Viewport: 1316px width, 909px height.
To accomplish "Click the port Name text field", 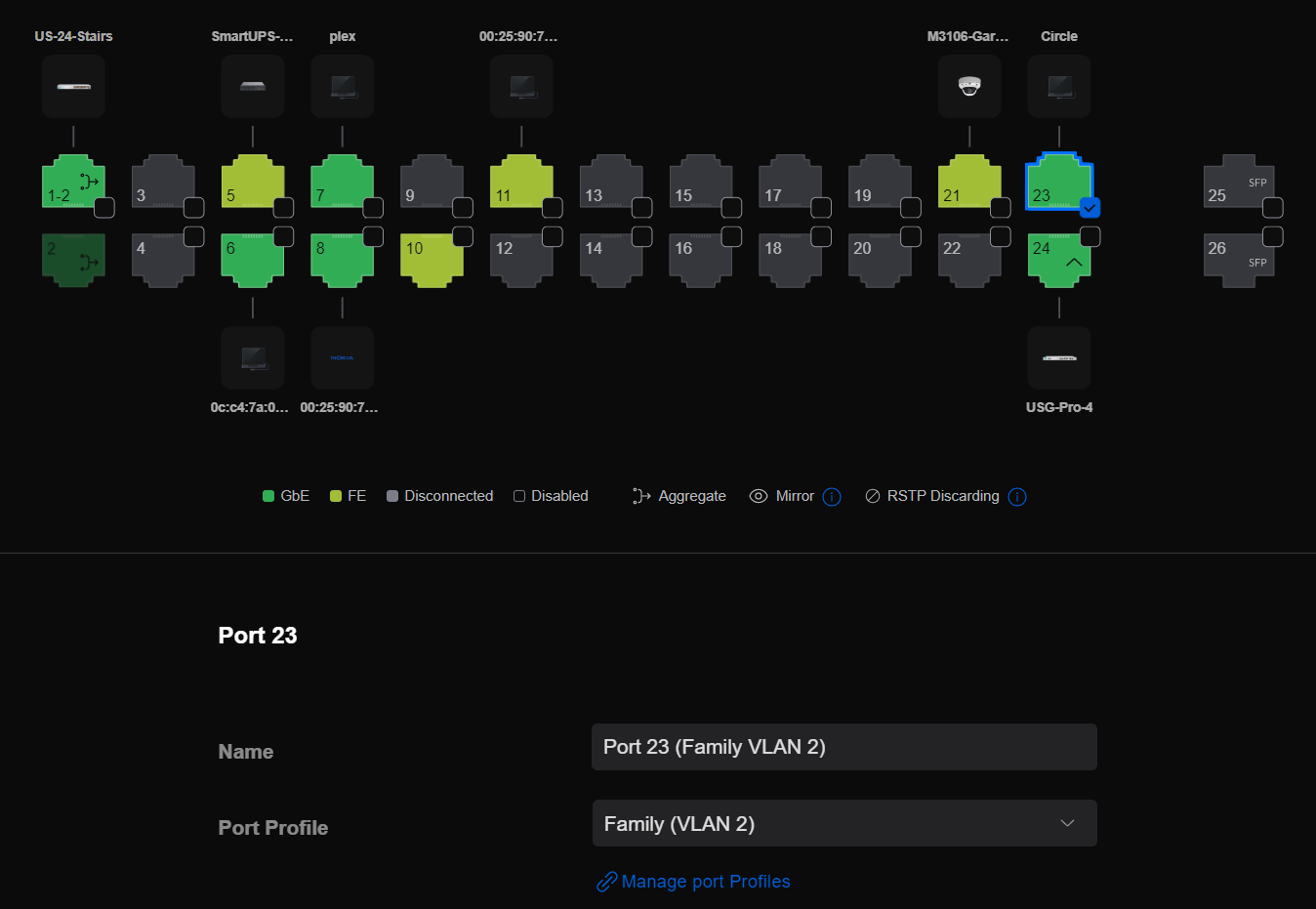I will coord(843,747).
